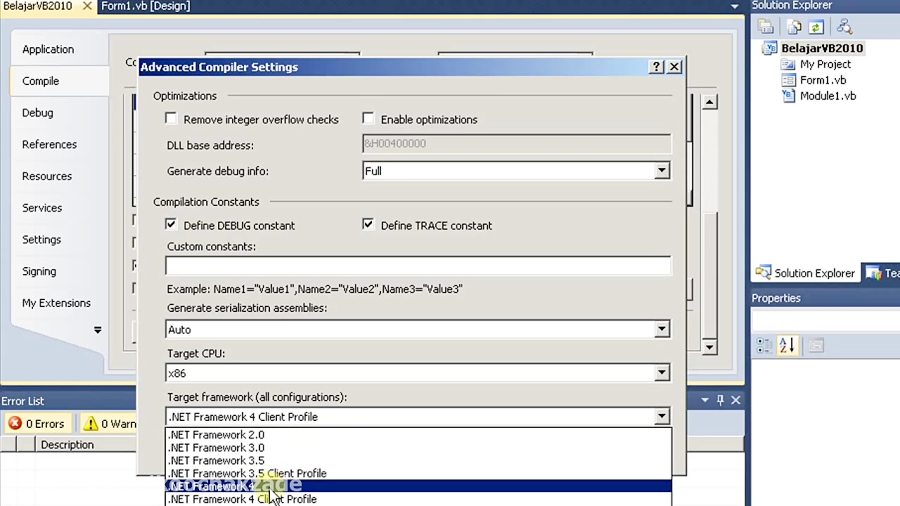This screenshot has width=900, height=506.
Task: Open Generate serialization assemblies dropdown
Action: pyautogui.click(x=662, y=329)
